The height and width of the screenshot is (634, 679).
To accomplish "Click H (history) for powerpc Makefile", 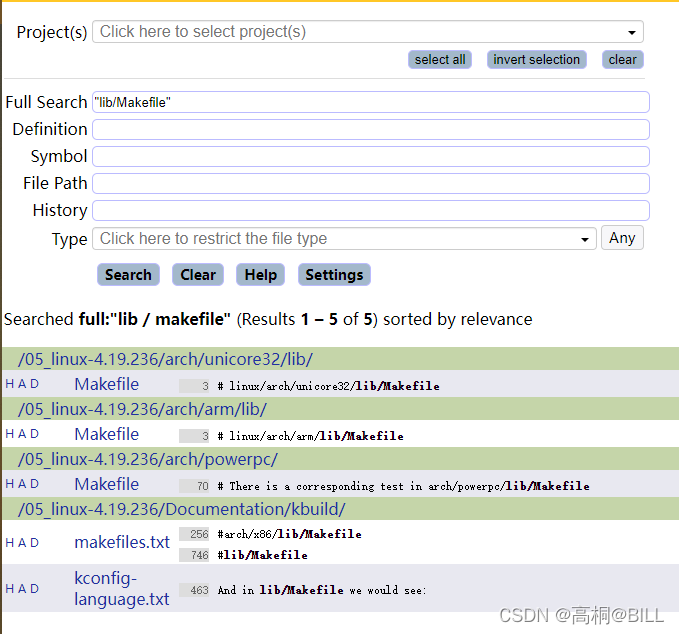I will coord(10,484).
